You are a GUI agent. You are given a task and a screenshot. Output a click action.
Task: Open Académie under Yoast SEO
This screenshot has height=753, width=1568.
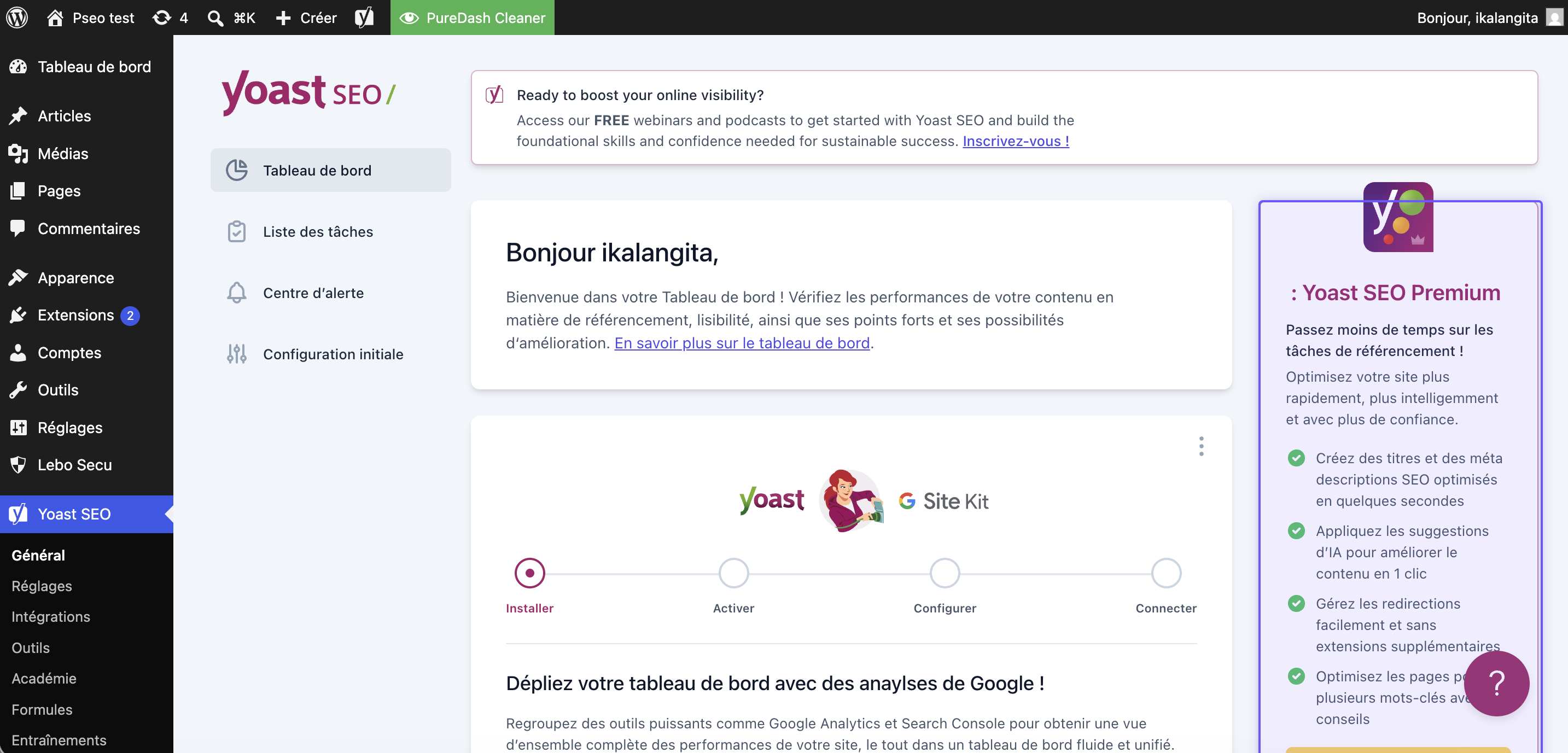coord(44,678)
